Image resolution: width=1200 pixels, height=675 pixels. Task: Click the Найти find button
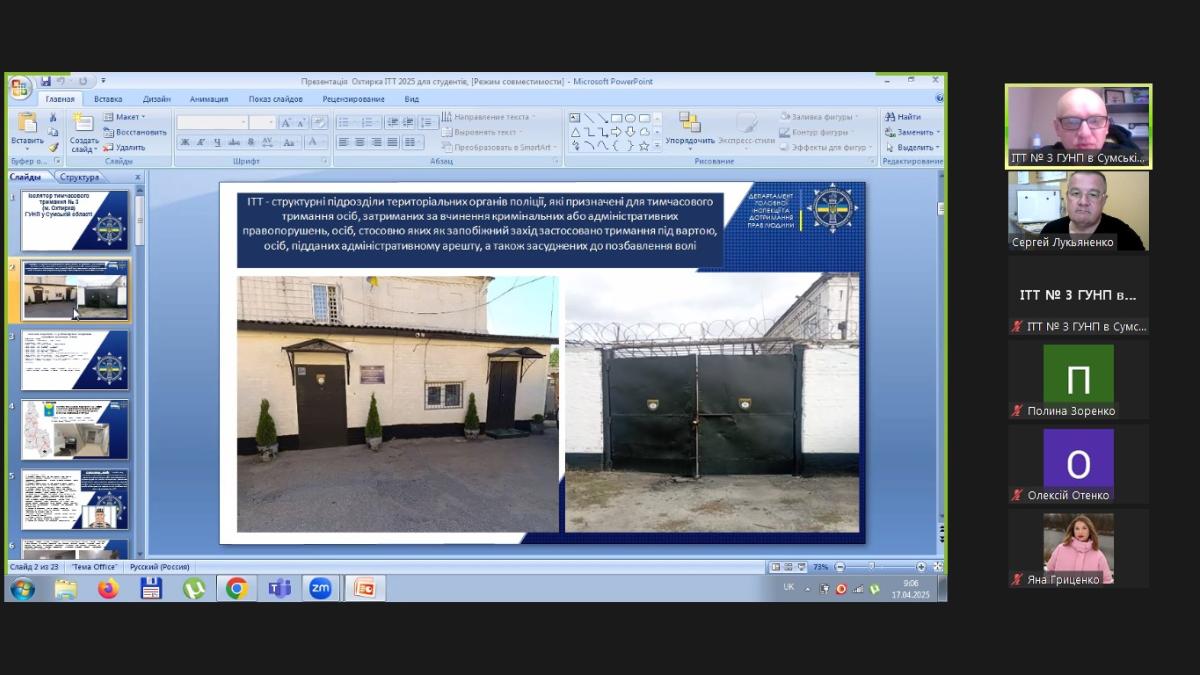[x=903, y=117]
